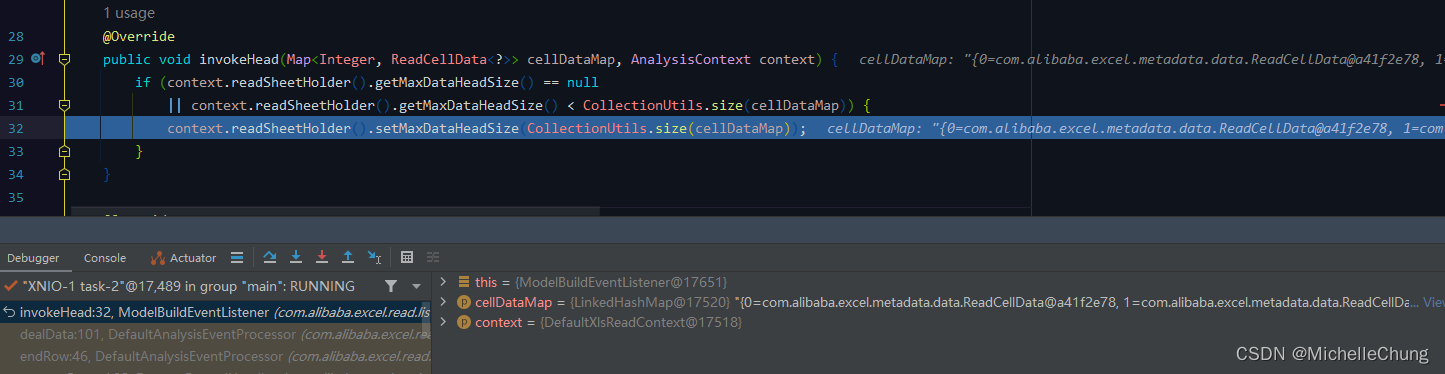
Task: Select the endRow:46 stack frame
Action: click(x=215, y=356)
